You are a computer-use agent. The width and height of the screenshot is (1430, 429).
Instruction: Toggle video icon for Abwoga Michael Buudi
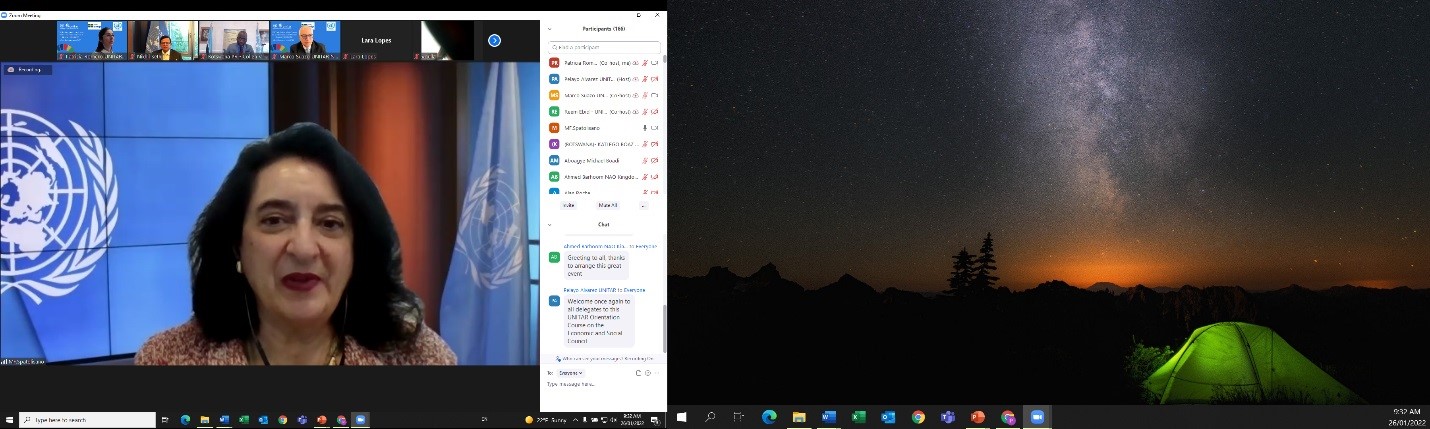pos(655,160)
